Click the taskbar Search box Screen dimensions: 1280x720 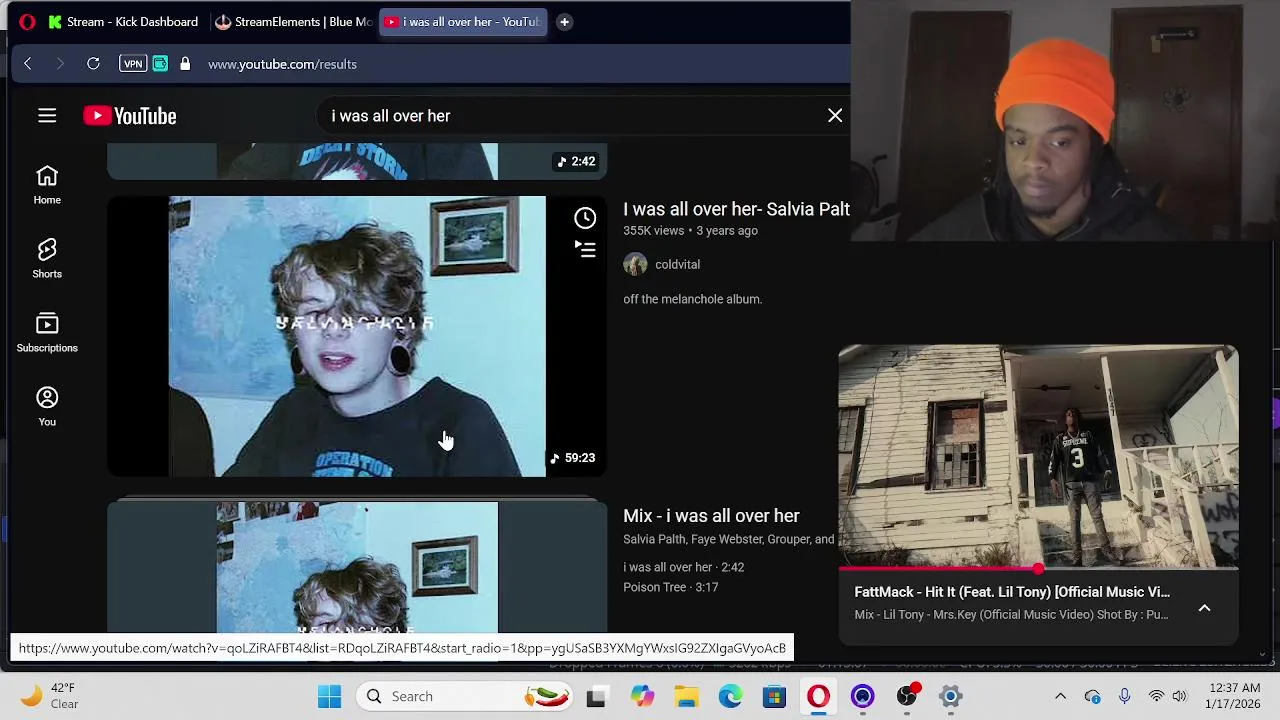[x=465, y=696]
